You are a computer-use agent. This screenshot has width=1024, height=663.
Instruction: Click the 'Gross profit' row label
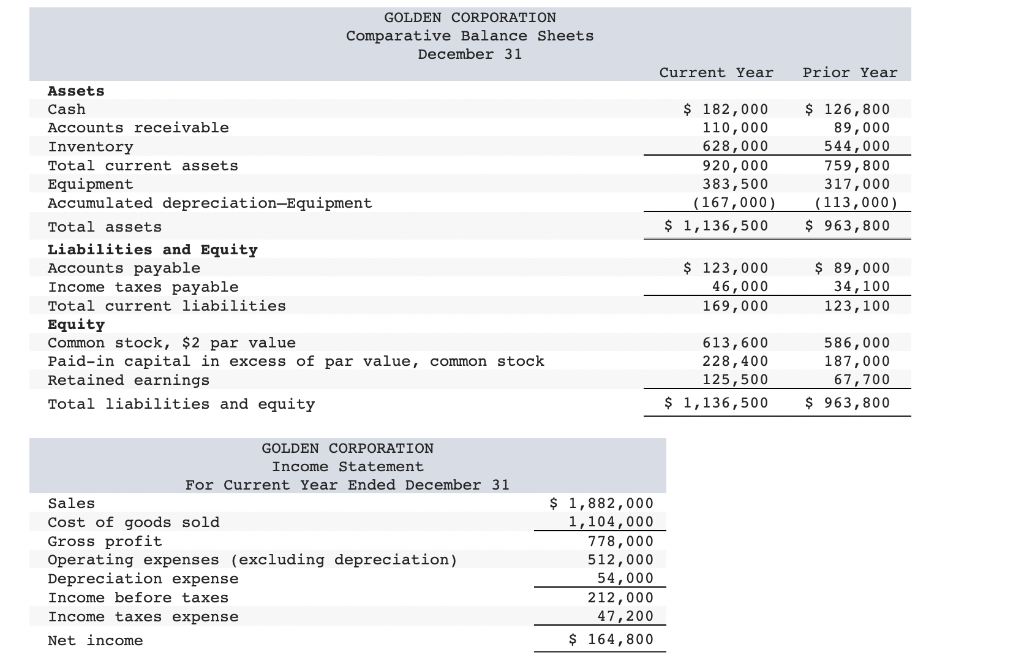[104, 541]
